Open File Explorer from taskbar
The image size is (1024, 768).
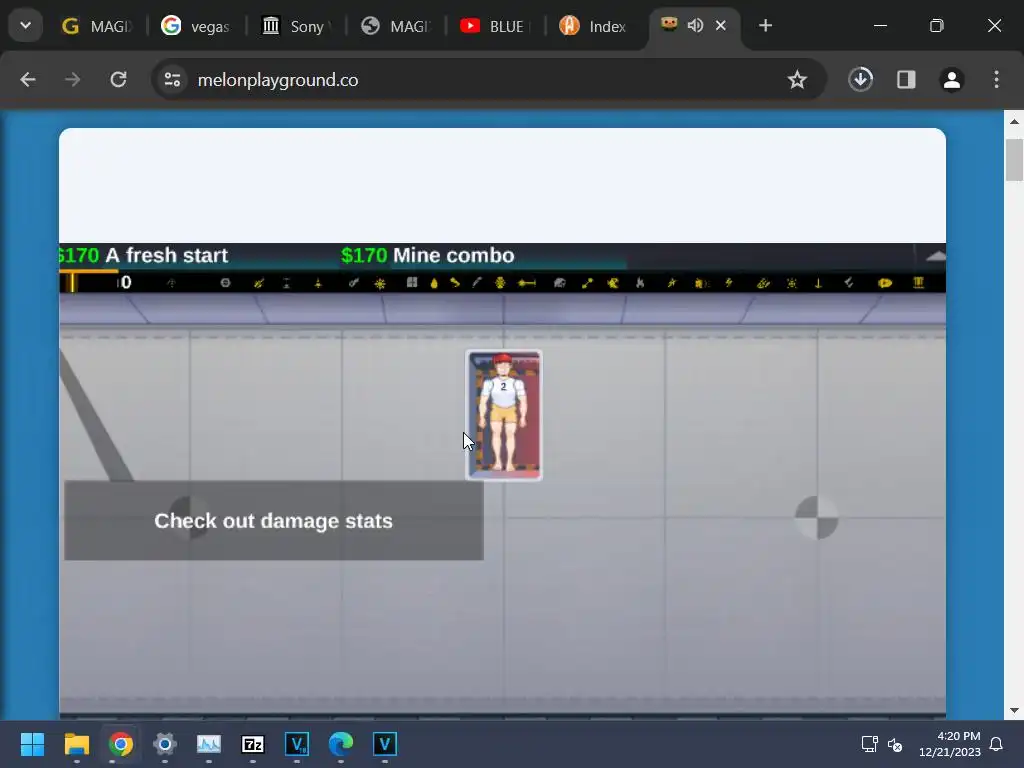point(76,744)
